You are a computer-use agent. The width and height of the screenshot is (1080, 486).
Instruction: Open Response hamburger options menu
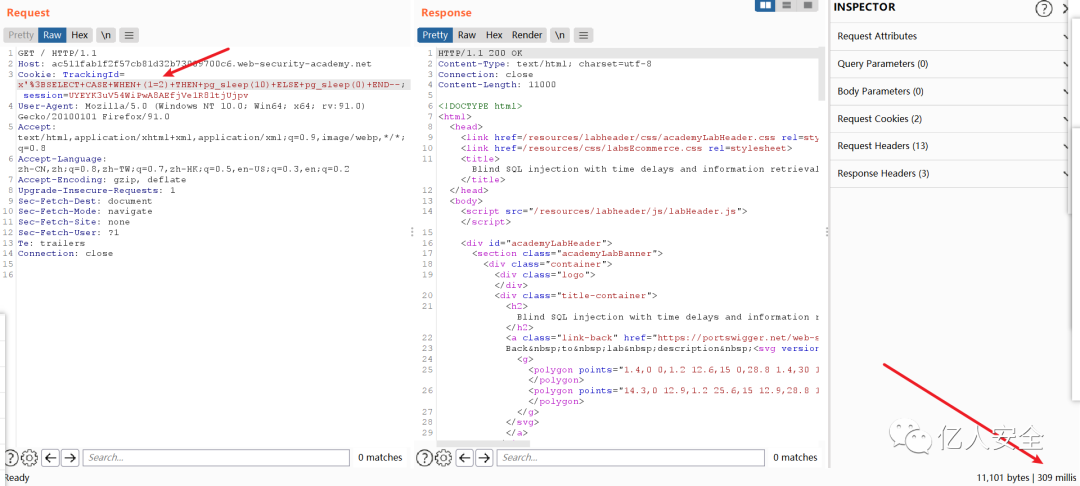(x=583, y=34)
